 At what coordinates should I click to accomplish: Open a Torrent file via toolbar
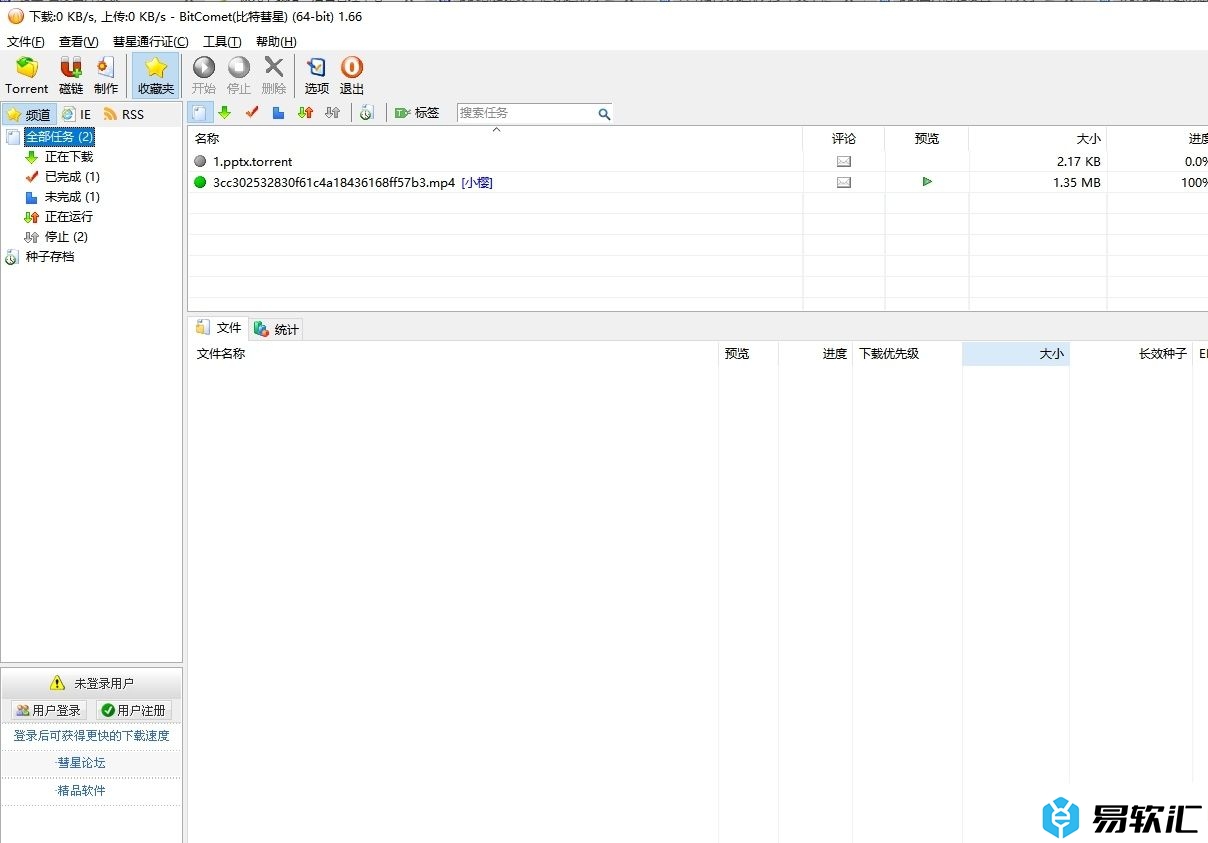point(27,76)
